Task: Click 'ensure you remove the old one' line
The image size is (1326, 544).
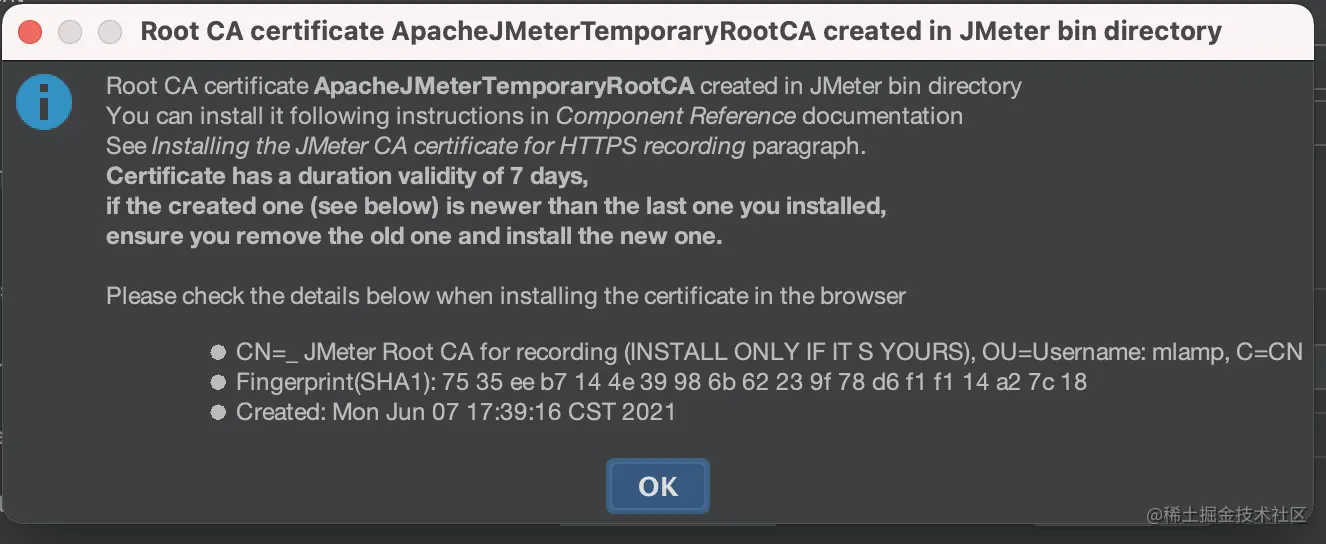Action: coord(413,238)
